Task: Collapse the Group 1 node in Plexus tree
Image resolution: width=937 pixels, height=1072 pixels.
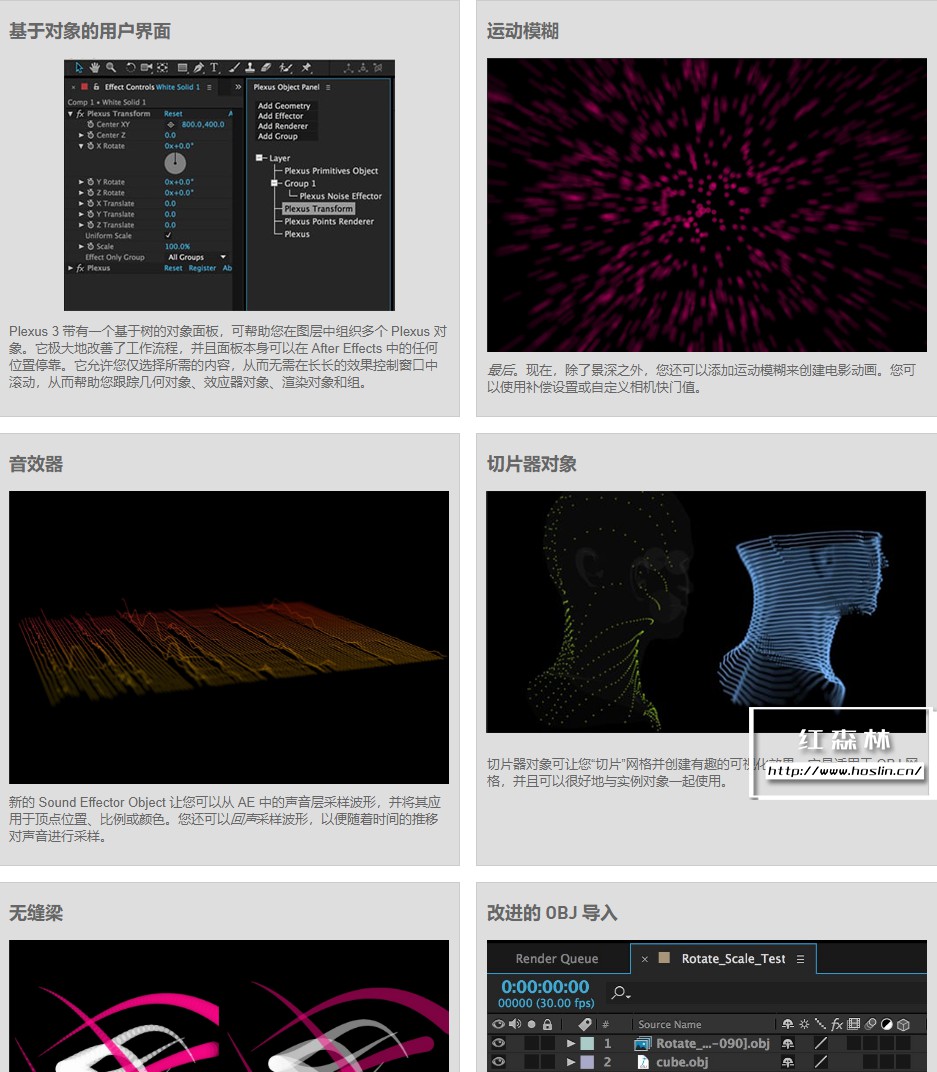Action: tap(274, 184)
